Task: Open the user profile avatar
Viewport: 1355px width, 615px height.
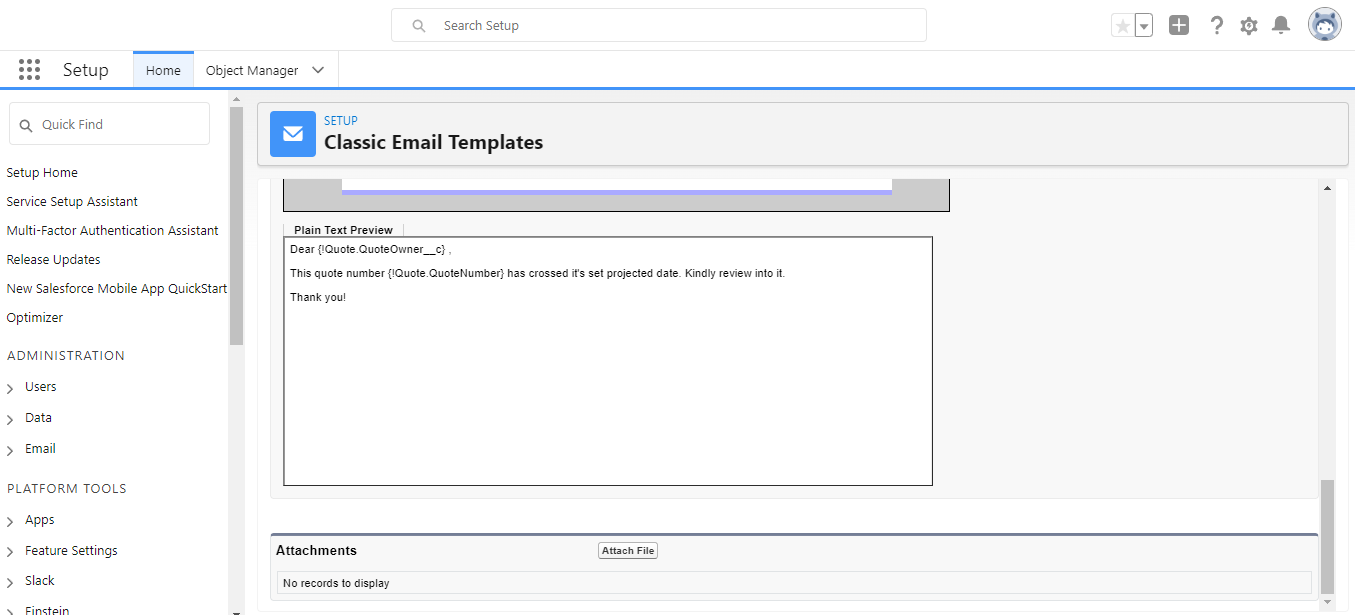Action: 1325,25
